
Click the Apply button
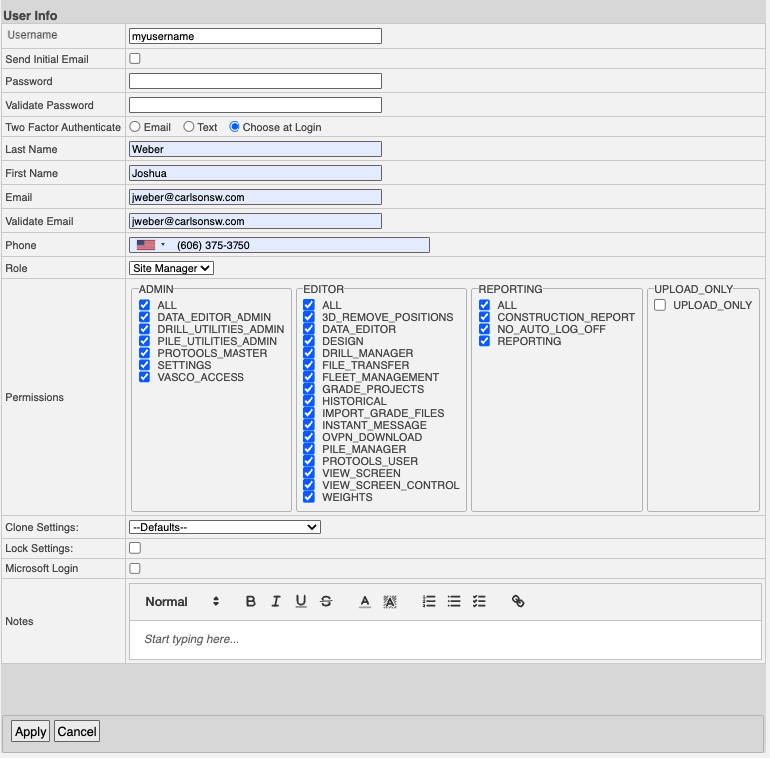pyautogui.click(x=30, y=731)
